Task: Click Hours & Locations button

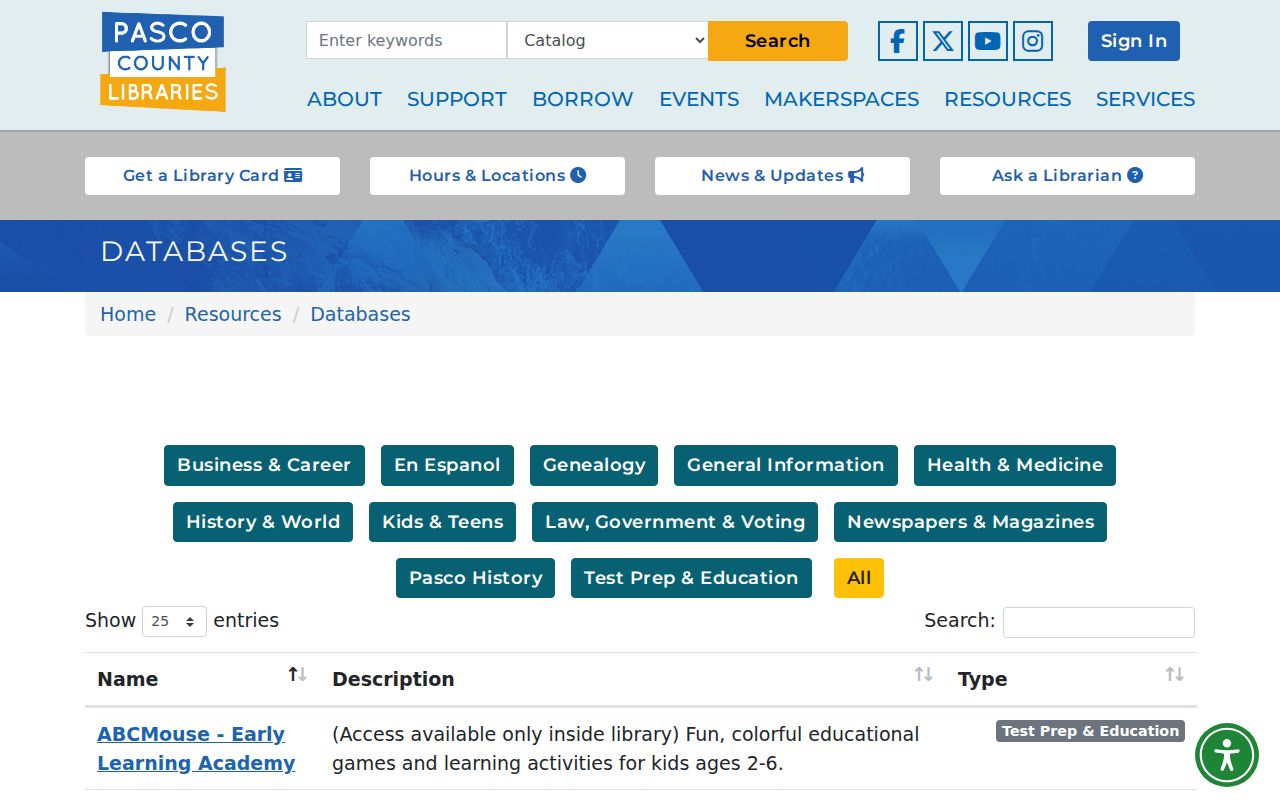Action: click(497, 176)
